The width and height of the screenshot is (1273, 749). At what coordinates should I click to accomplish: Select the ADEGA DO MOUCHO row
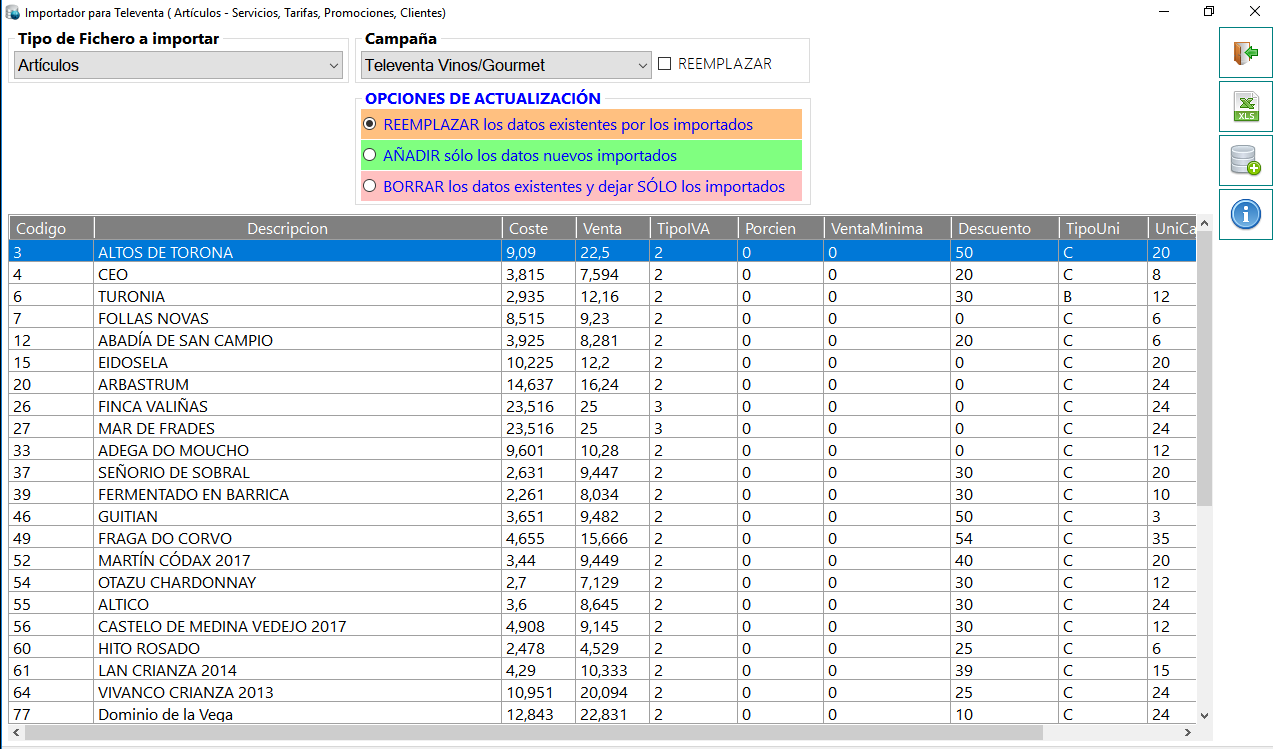(x=603, y=450)
